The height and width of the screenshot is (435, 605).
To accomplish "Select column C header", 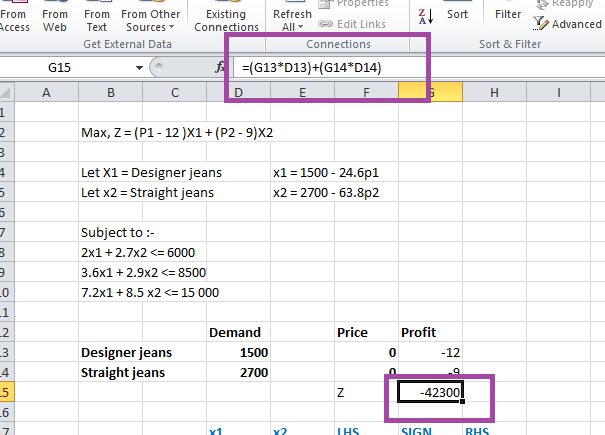I will click(175, 93).
